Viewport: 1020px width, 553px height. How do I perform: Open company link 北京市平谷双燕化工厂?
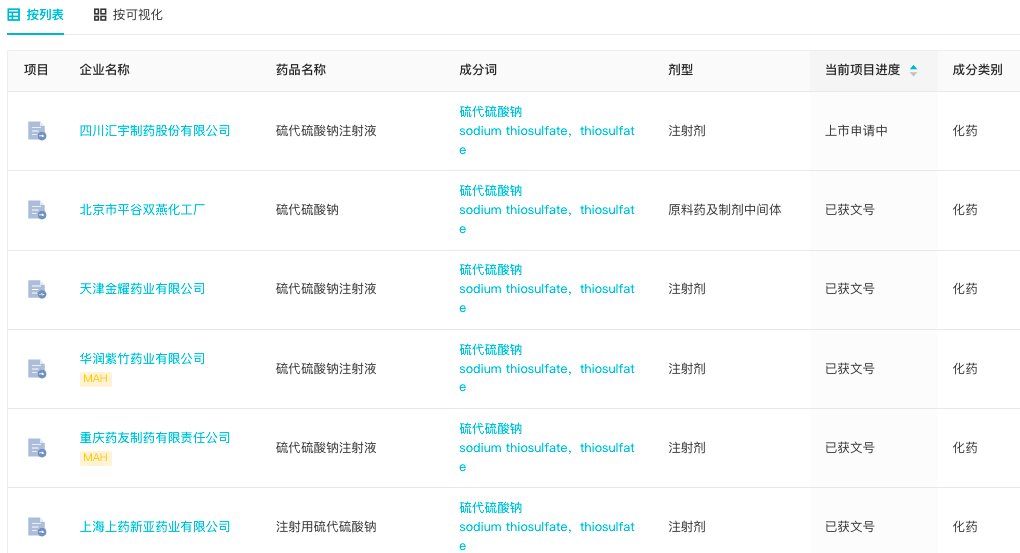pyautogui.click(x=142, y=210)
